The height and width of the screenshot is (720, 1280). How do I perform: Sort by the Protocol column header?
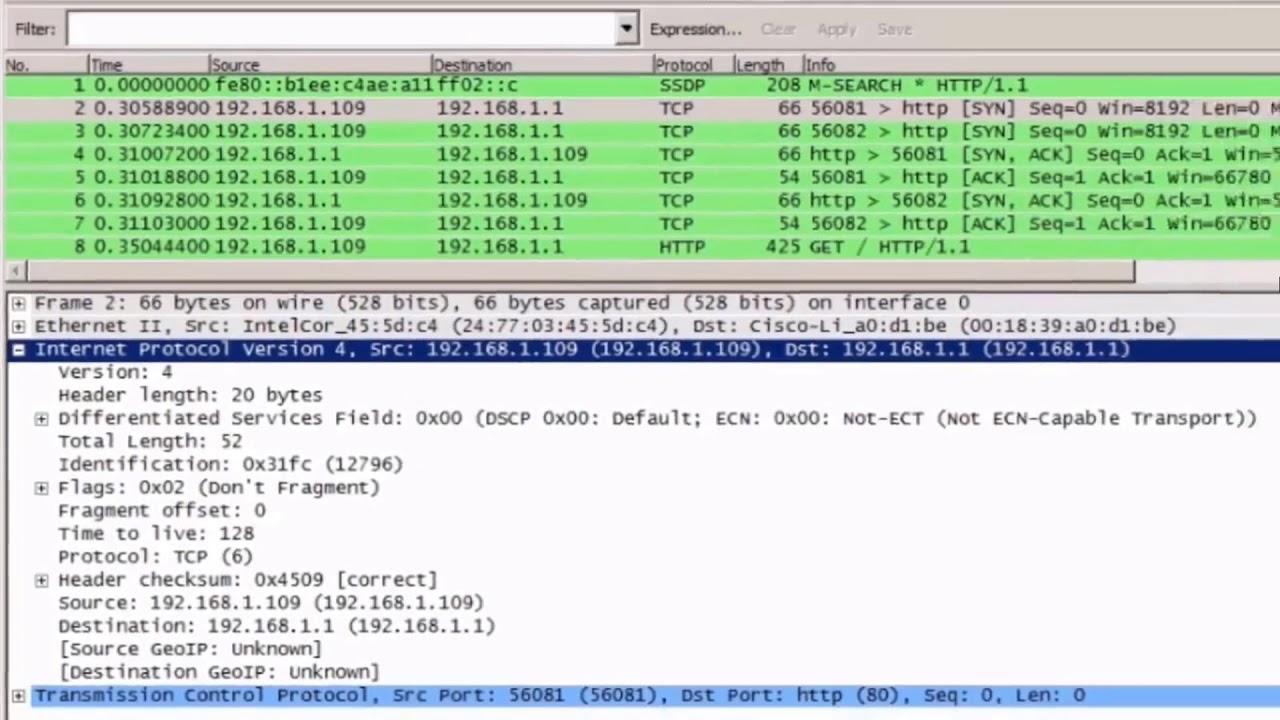pos(693,65)
